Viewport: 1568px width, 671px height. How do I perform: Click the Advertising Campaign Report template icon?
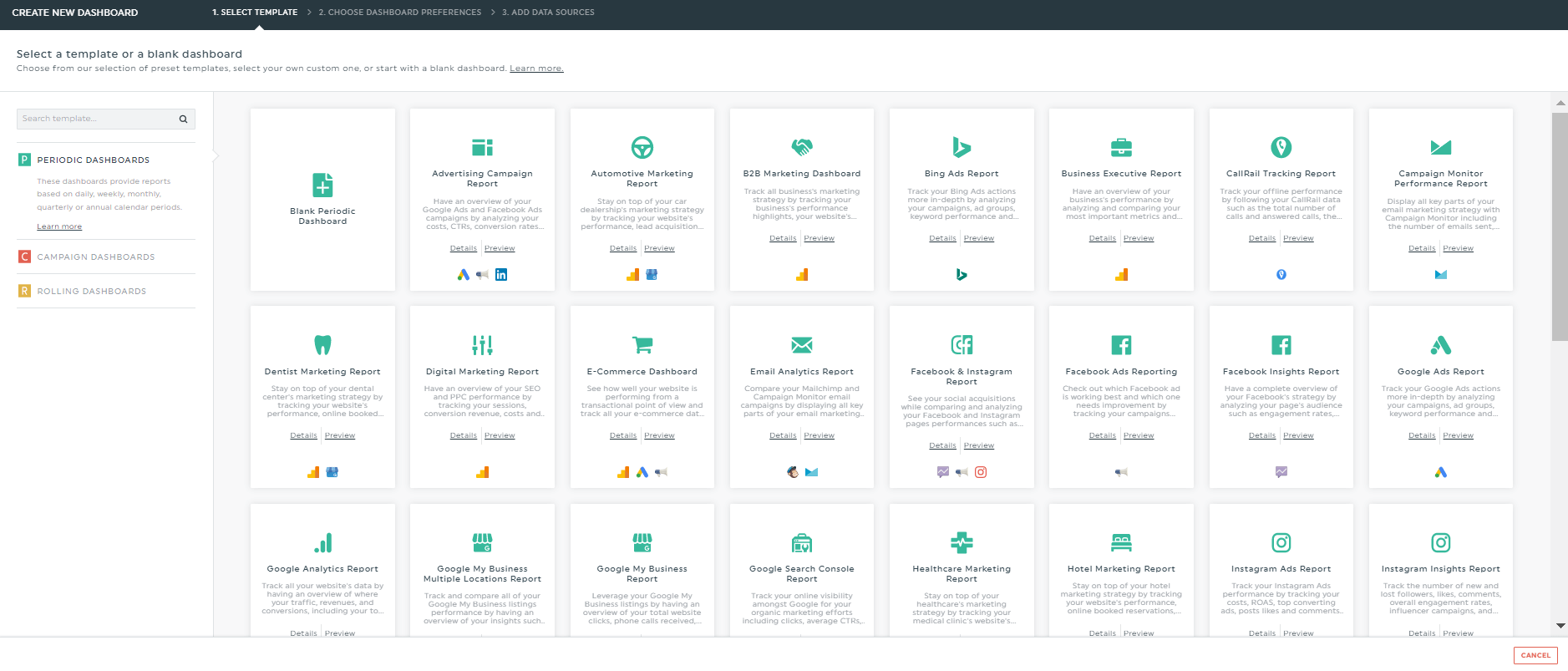pos(482,148)
